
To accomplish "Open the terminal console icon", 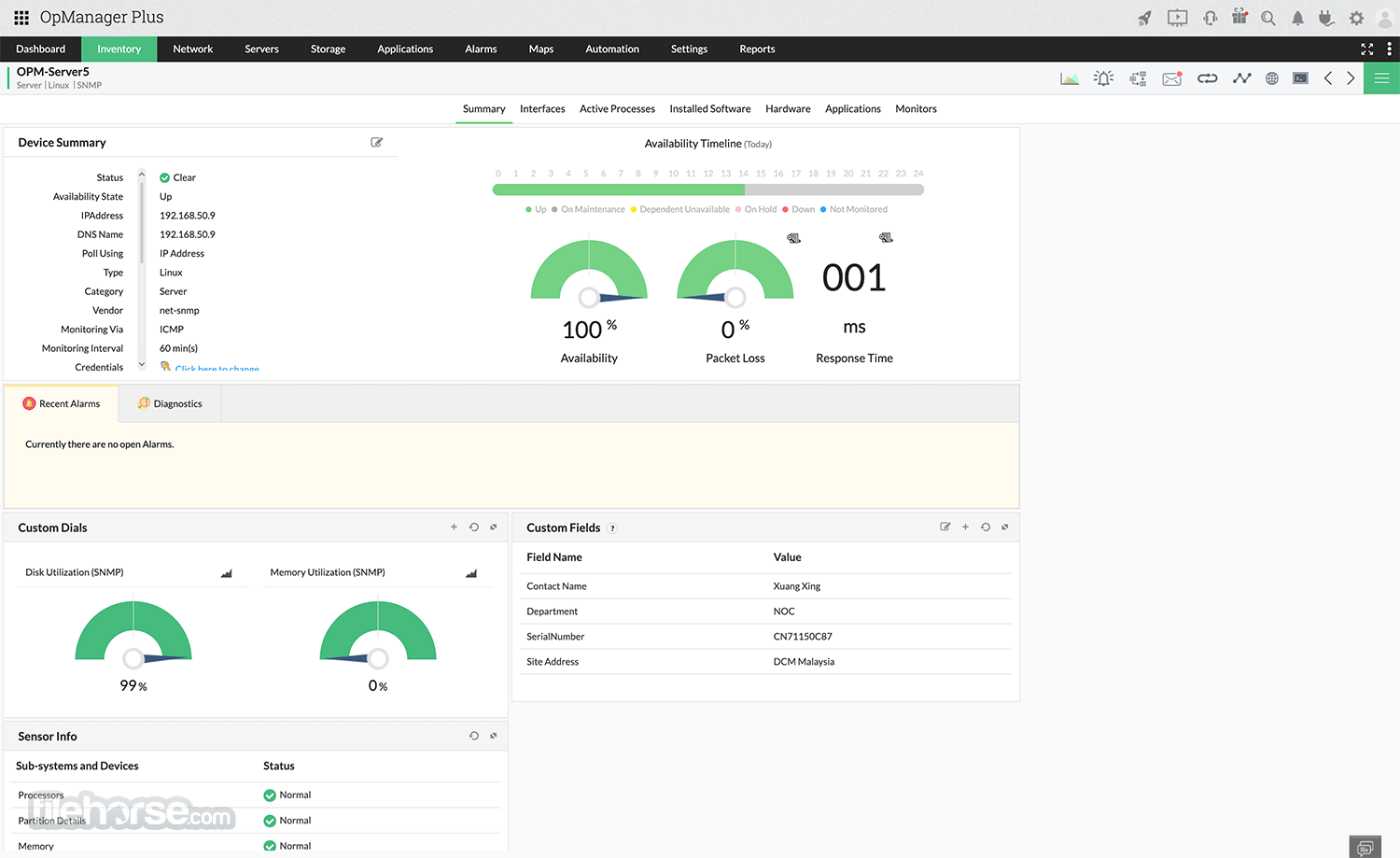I will click(x=1300, y=78).
